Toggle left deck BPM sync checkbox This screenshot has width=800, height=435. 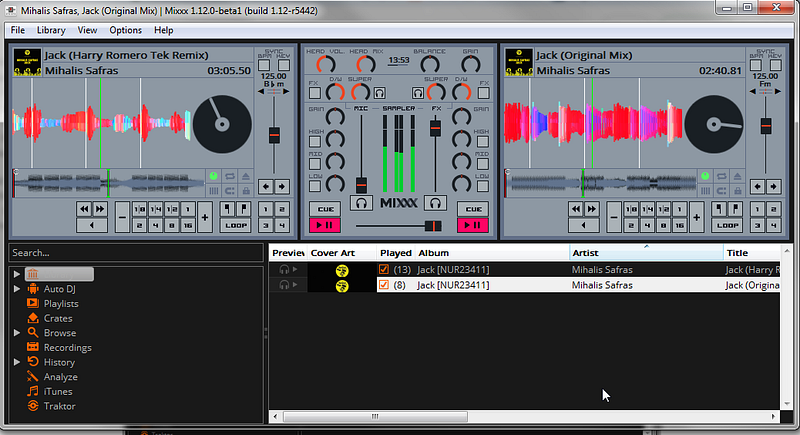[264, 65]
